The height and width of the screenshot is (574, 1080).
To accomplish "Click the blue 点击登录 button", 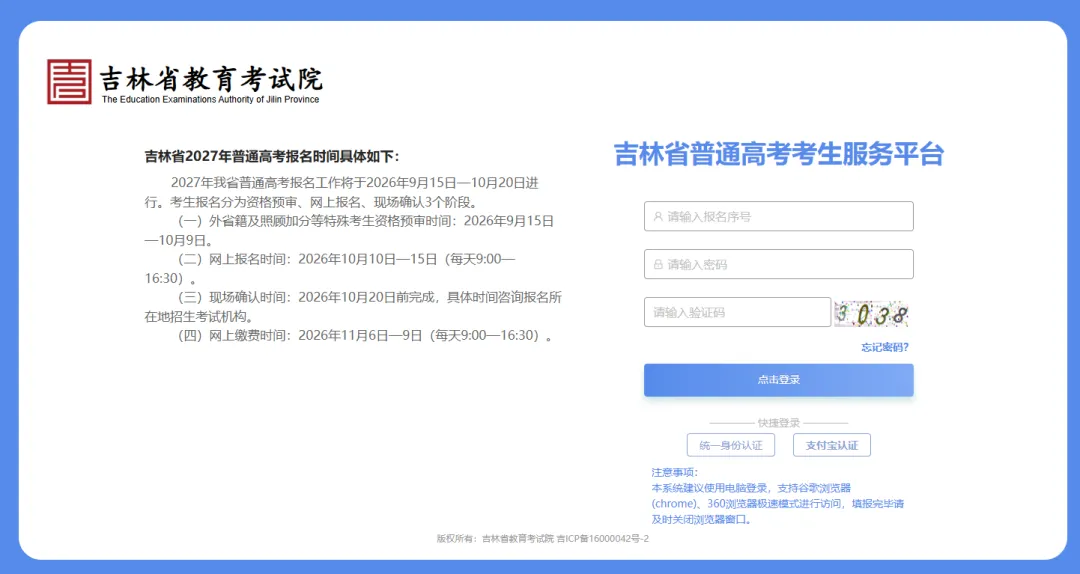I will point(778,380).
